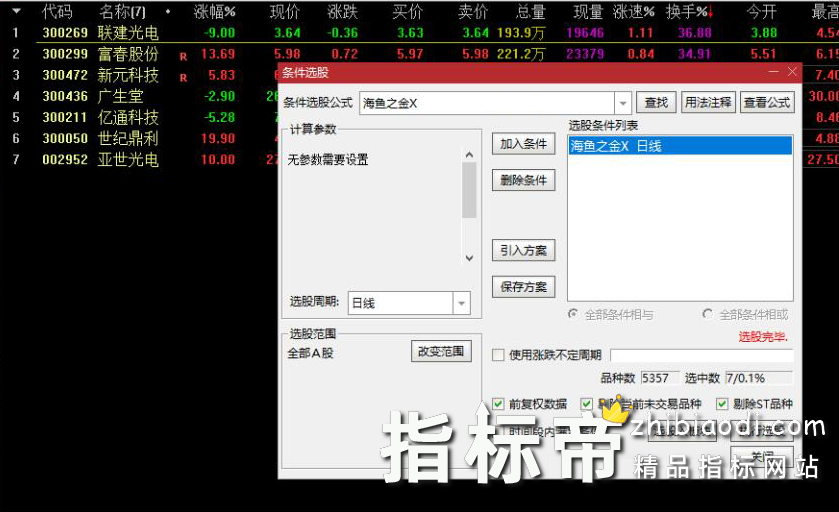Expand the 条件选股公式 dropdown arrow

(623, 103)
